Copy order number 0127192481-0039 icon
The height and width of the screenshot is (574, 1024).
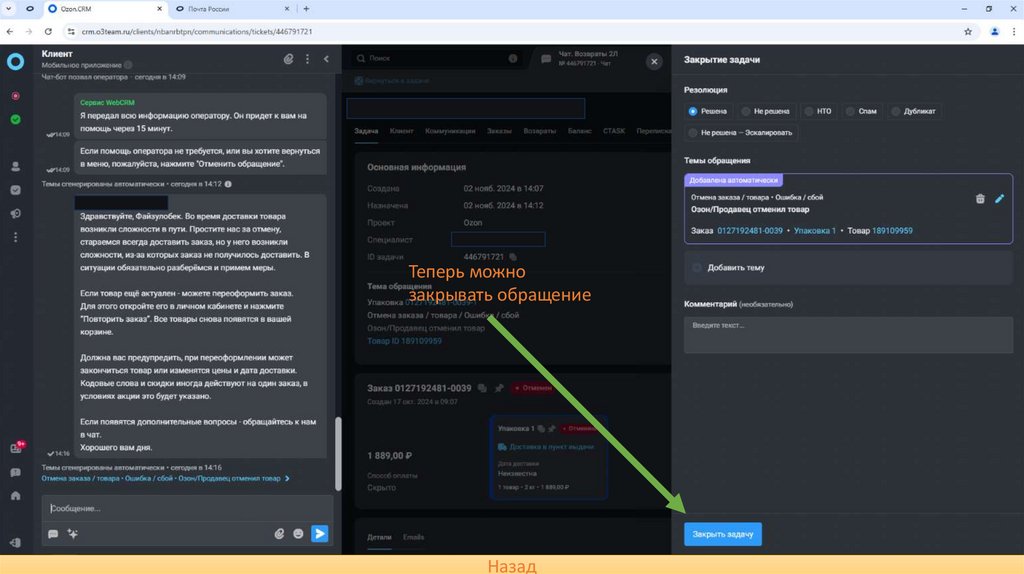click(x=482, y=388)
